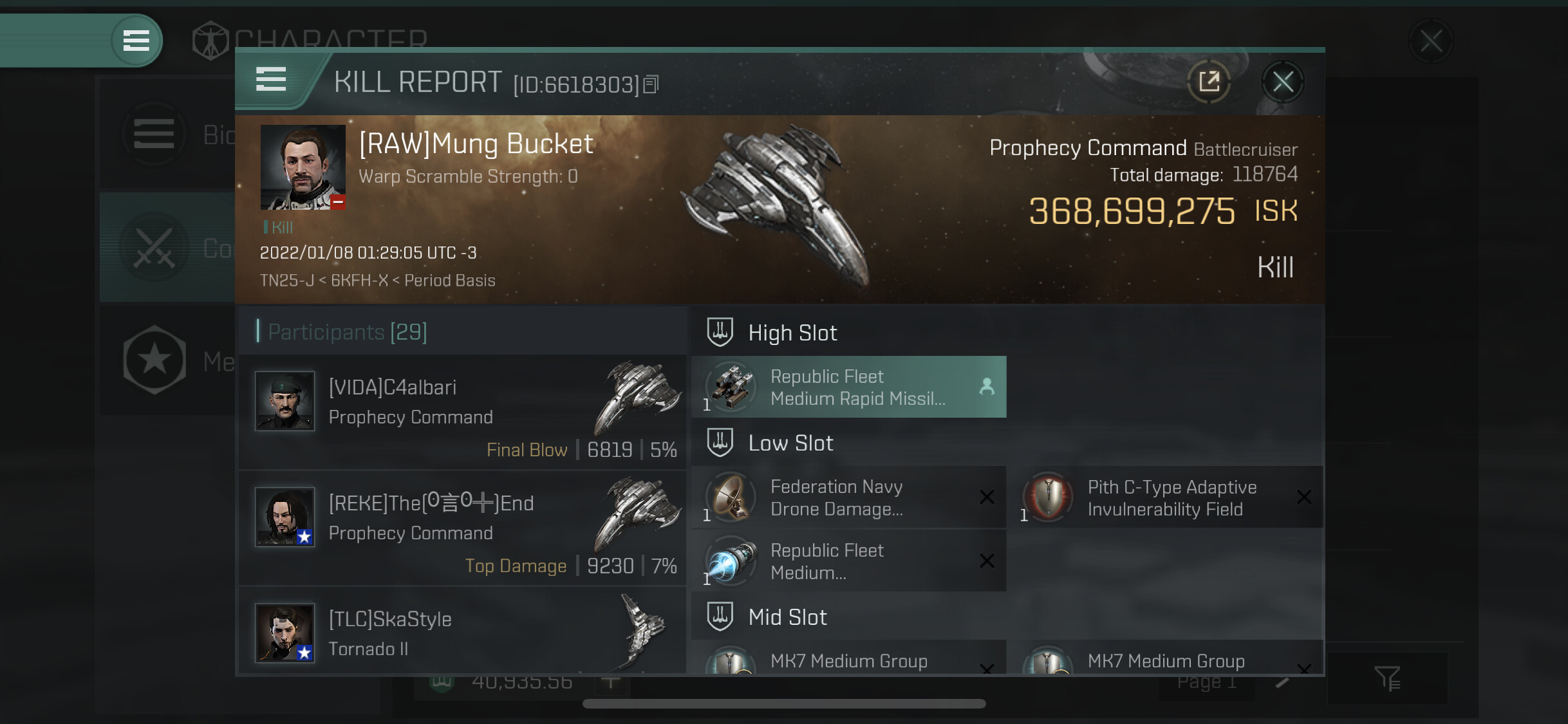This screenshot has width=1568, height=724.
Task: View C4albari participant portrait
Action: pyautogui.click(x=285, y=400)
